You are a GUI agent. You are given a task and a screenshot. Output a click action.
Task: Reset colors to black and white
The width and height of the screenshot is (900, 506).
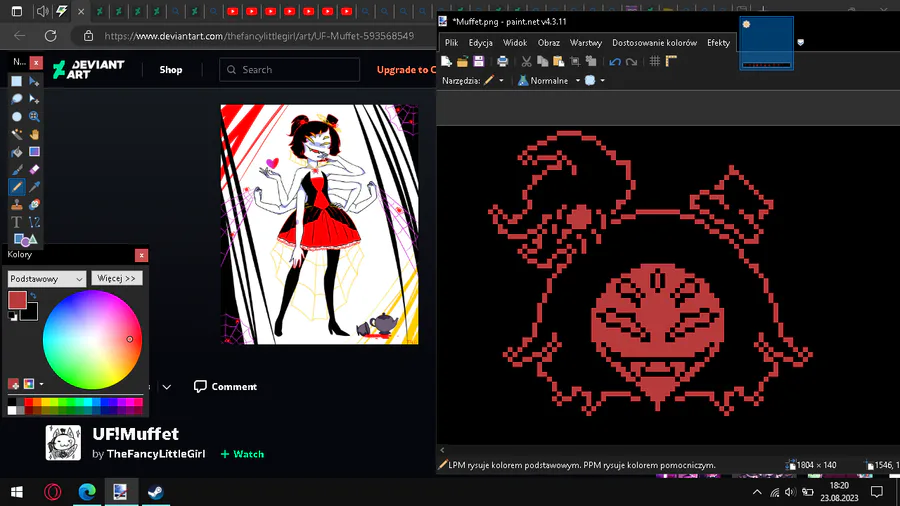click(x=13, y=316)
